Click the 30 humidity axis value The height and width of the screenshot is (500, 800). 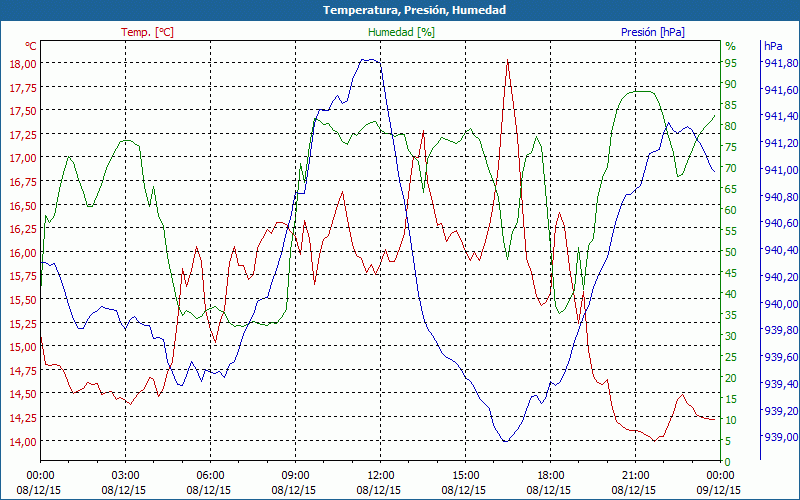pyautogui.click(x=731, y=336)
